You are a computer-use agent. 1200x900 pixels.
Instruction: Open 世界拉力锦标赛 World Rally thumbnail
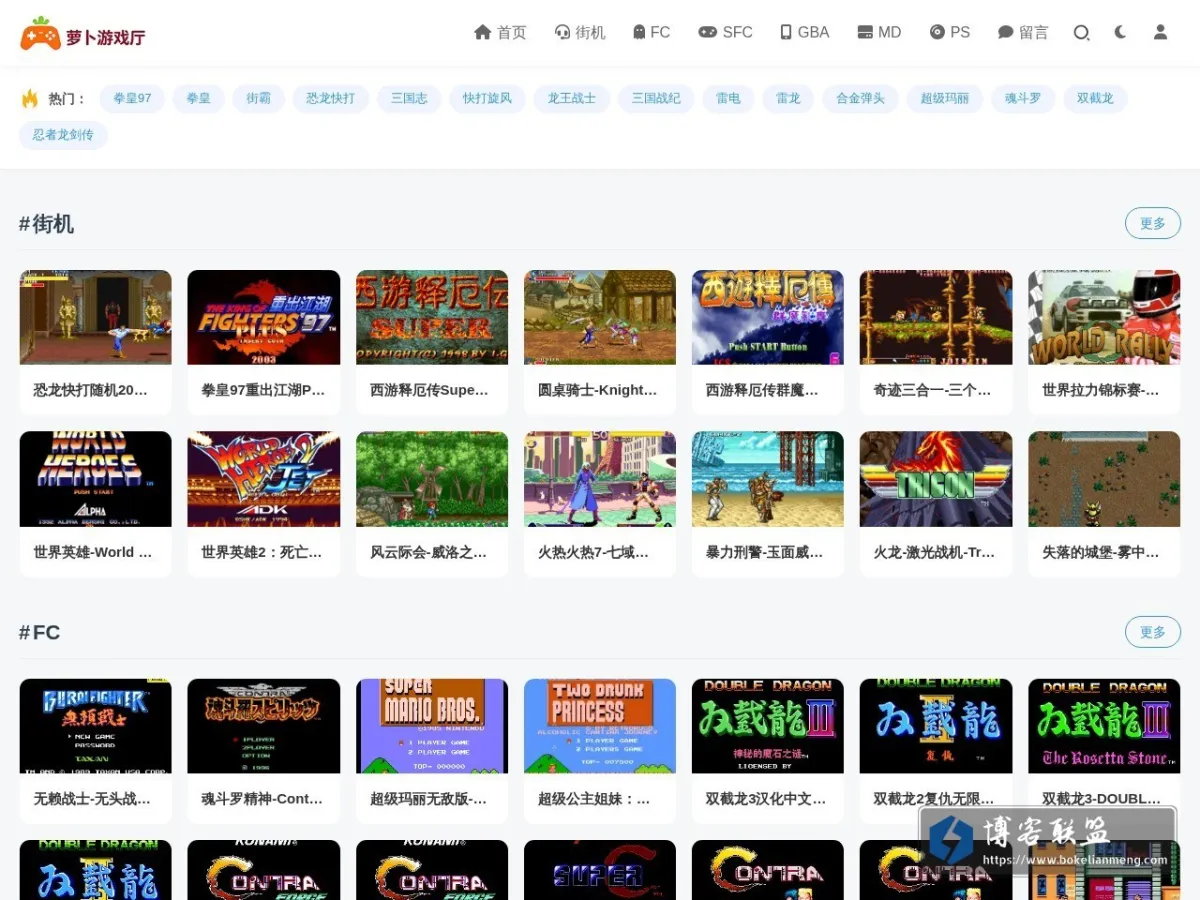[x=1104, y=317]
